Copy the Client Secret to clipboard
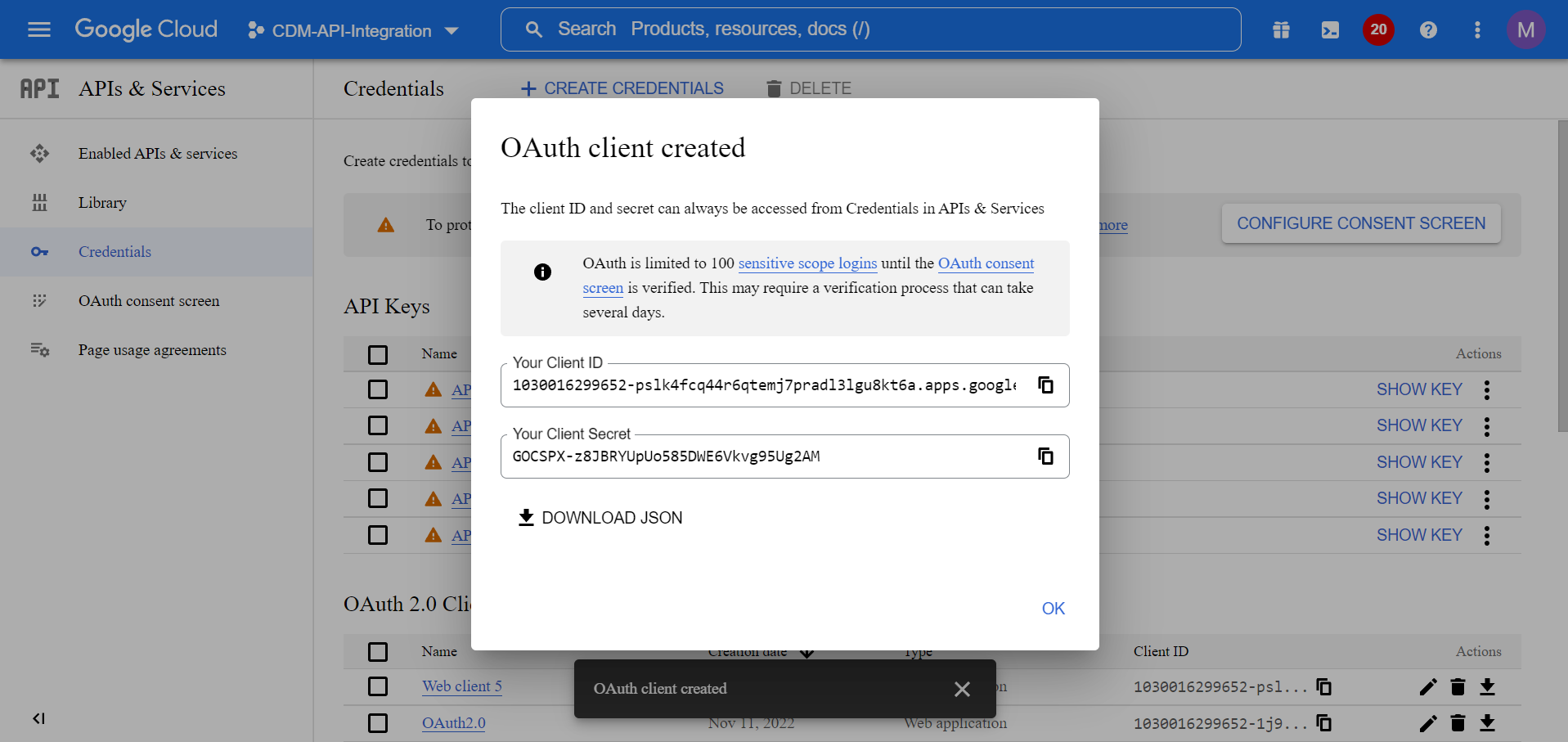 1045,456
